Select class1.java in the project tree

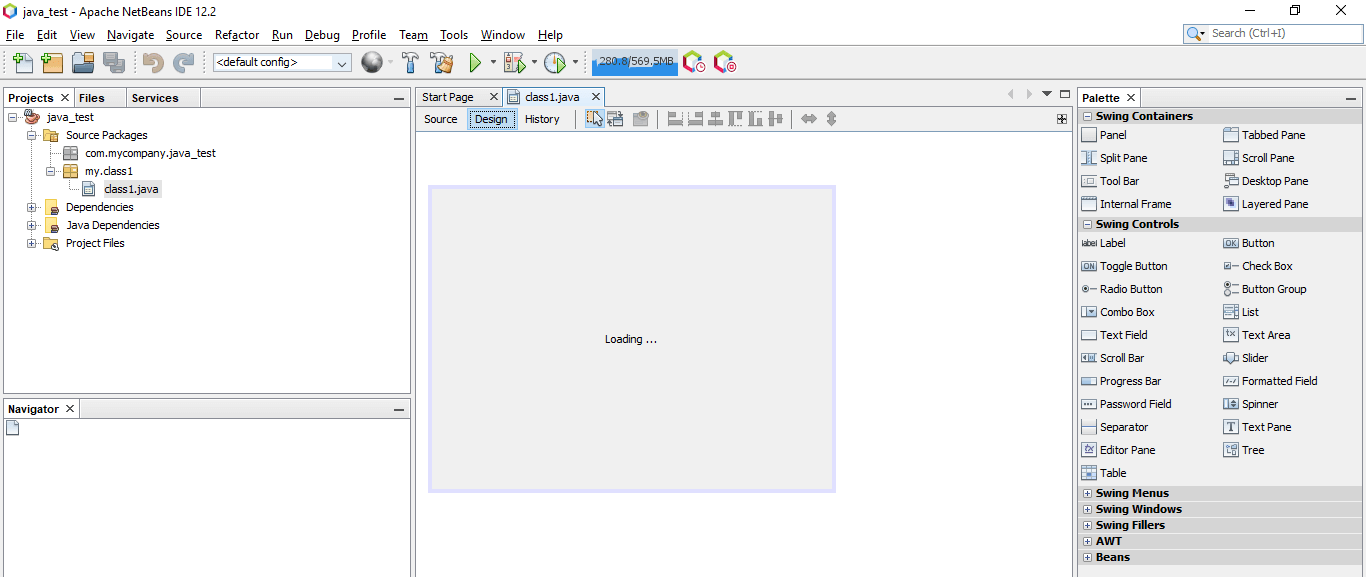click(x=131, y=189)
